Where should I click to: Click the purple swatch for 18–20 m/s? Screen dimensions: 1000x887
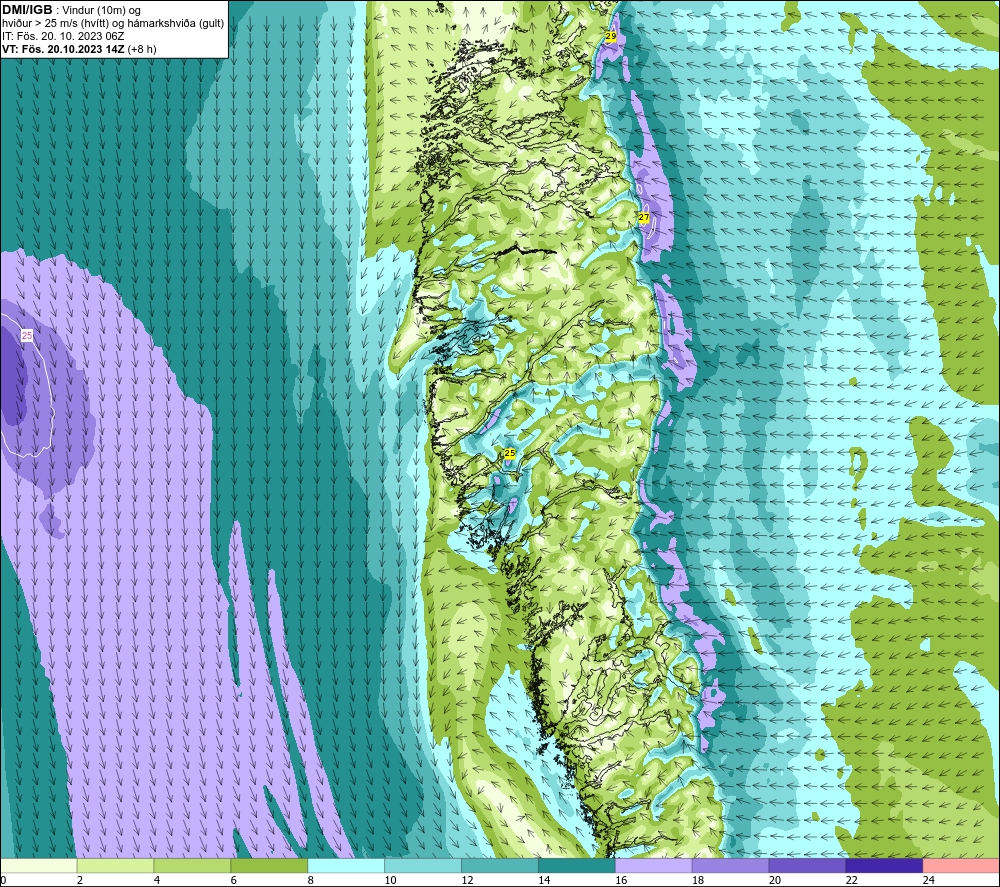click(x=730, y=865)
